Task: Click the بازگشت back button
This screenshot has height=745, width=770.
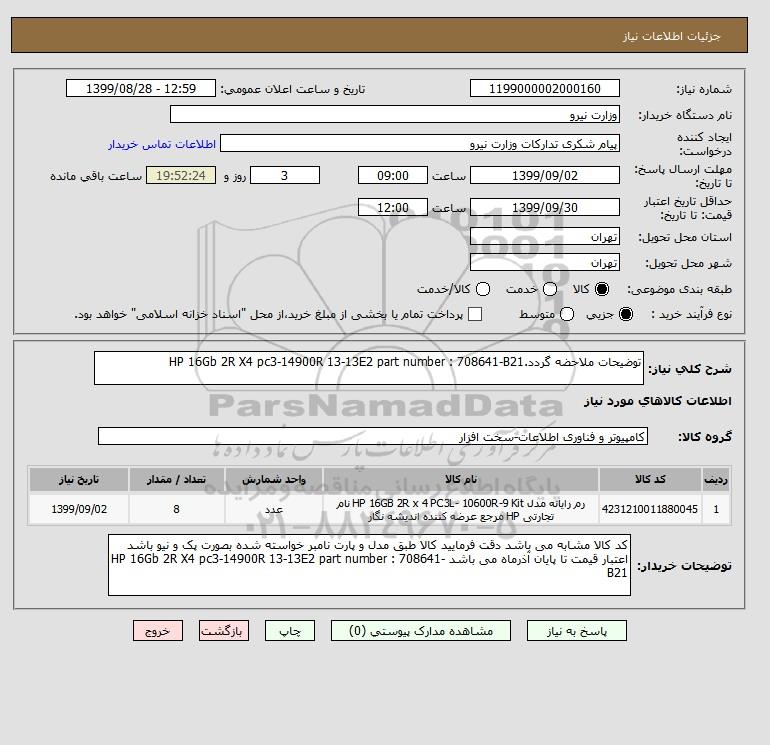Action: tap(224, 631)
